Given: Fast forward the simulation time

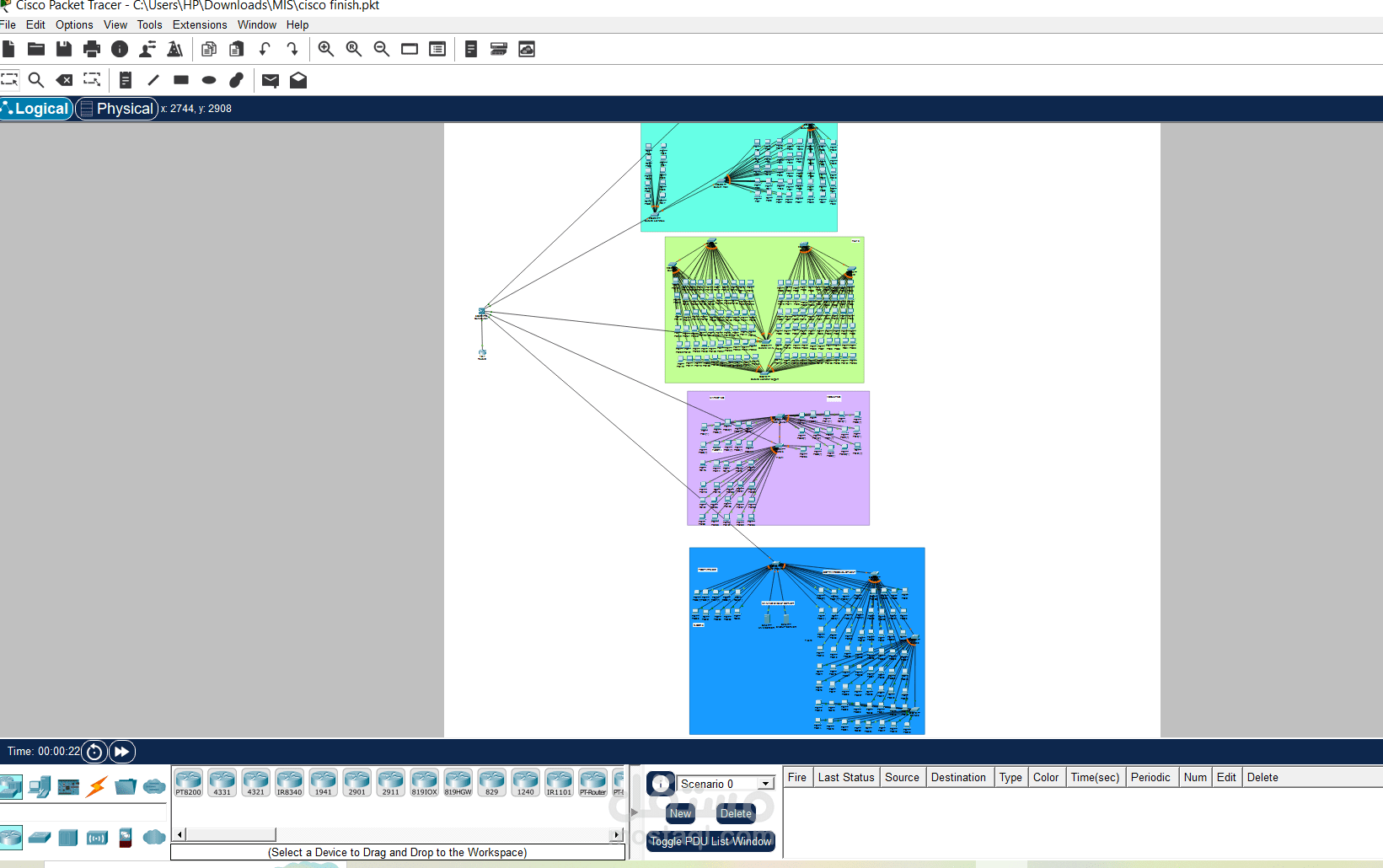Looking at the screenshot, I should [x=122, y=752].
